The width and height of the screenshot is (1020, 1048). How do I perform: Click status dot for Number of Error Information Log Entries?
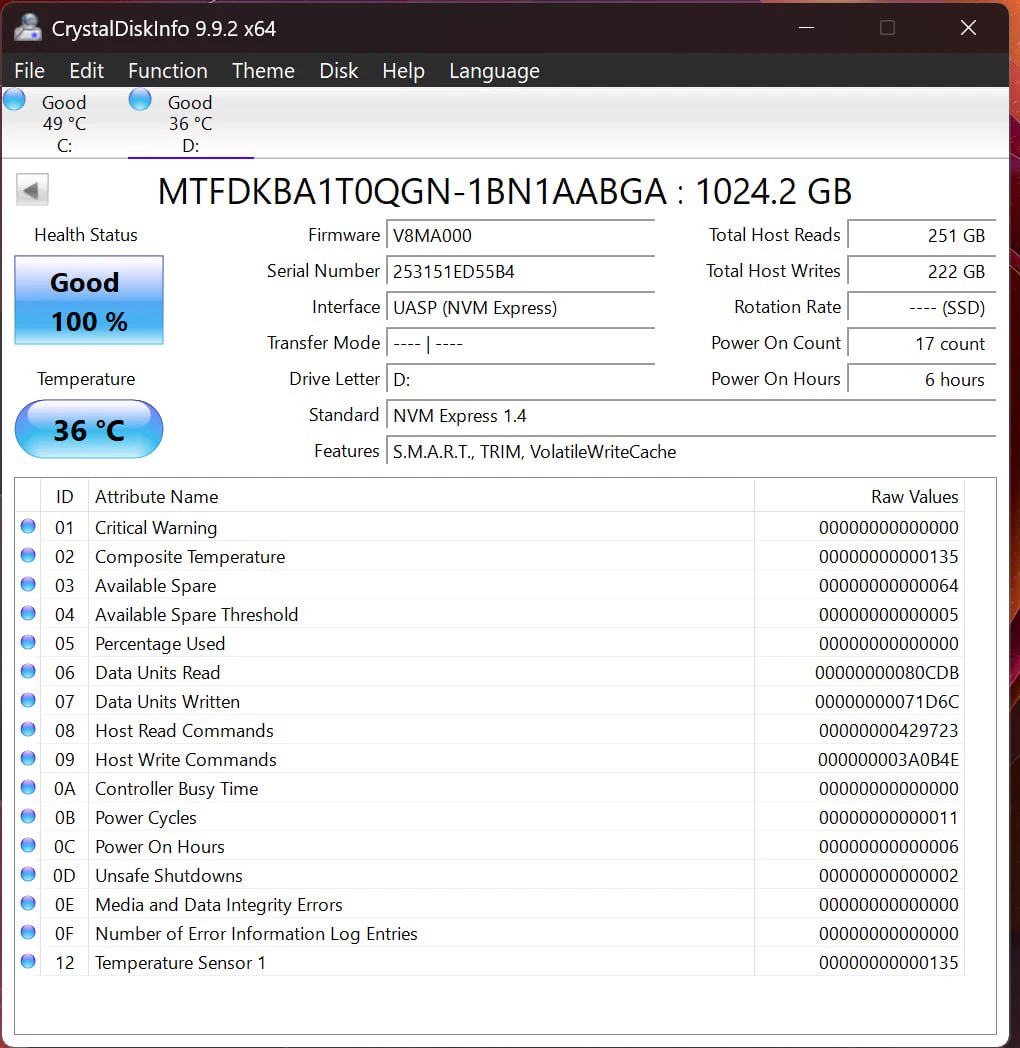pos(28,932)
